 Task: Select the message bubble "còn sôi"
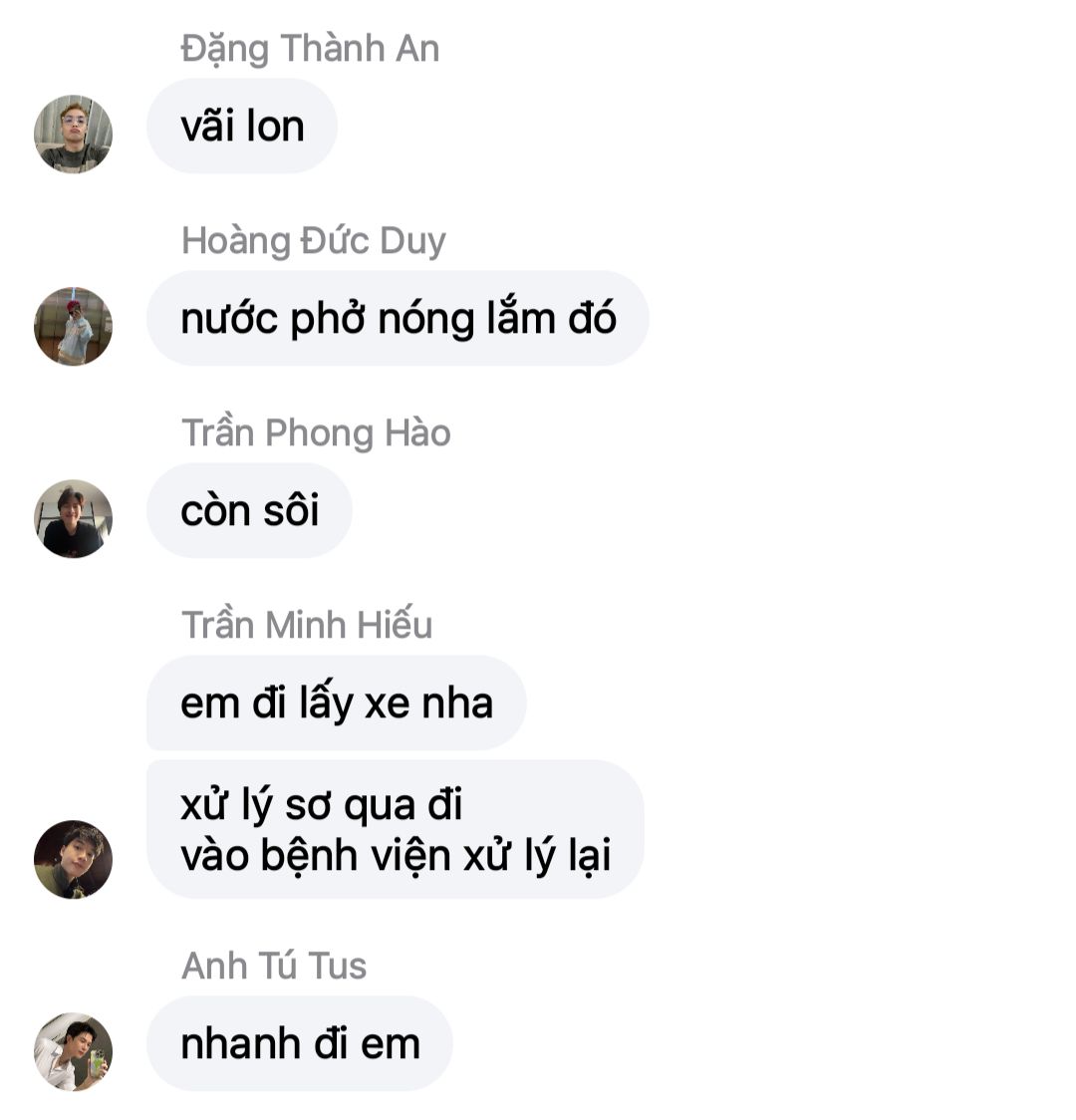pyautogui.click(x=249, y=511)
